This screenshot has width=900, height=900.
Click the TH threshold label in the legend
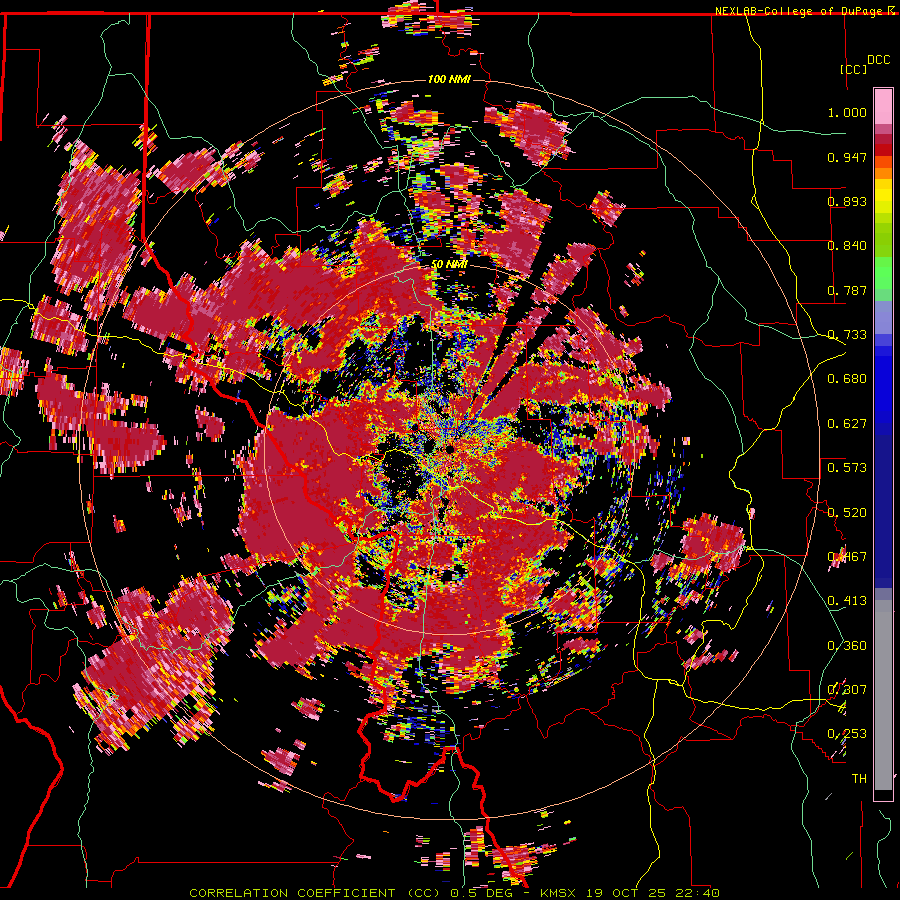[x=859, y=779]
